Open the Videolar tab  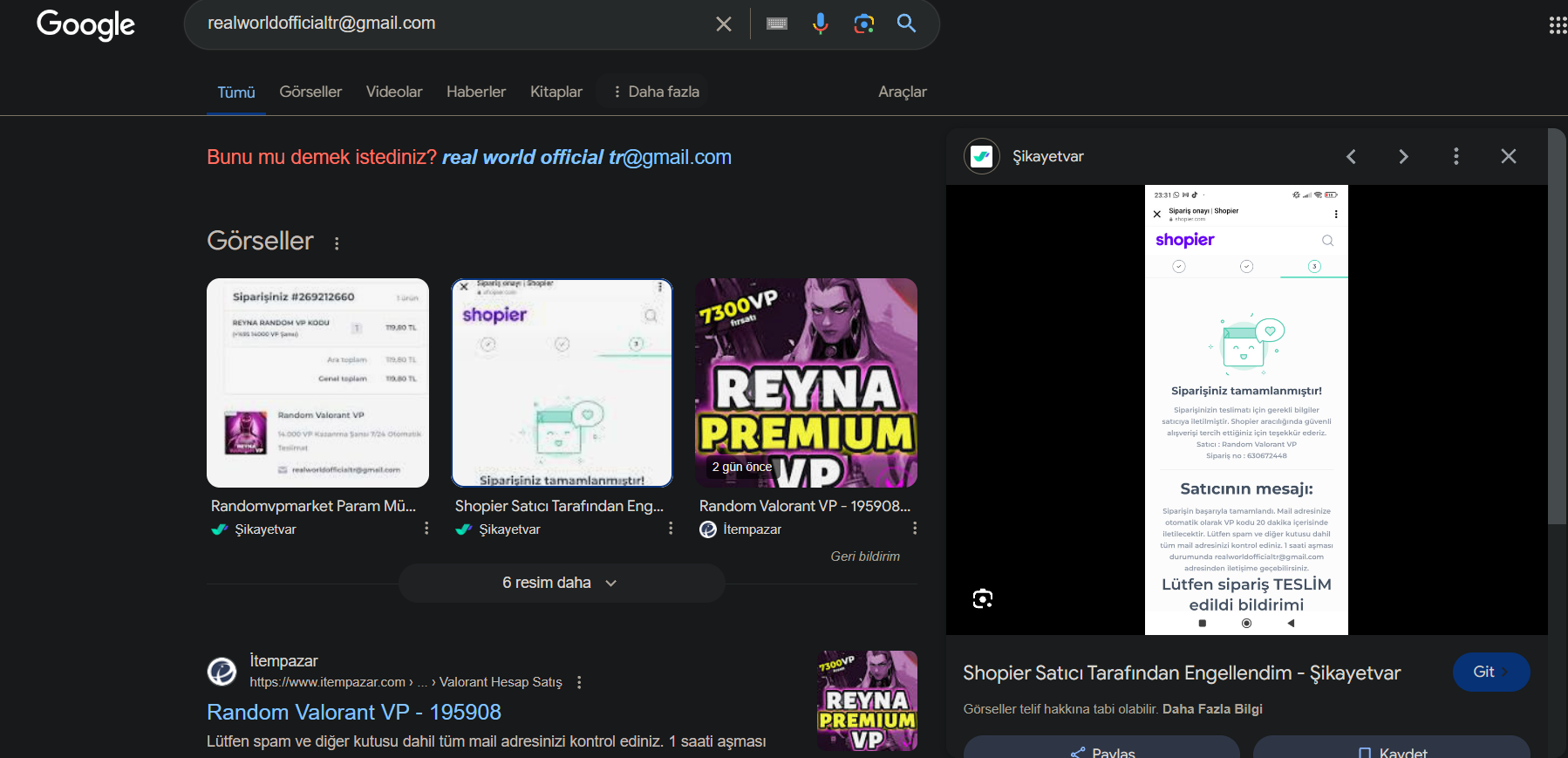pyautogui.click(x=394, y=92)
